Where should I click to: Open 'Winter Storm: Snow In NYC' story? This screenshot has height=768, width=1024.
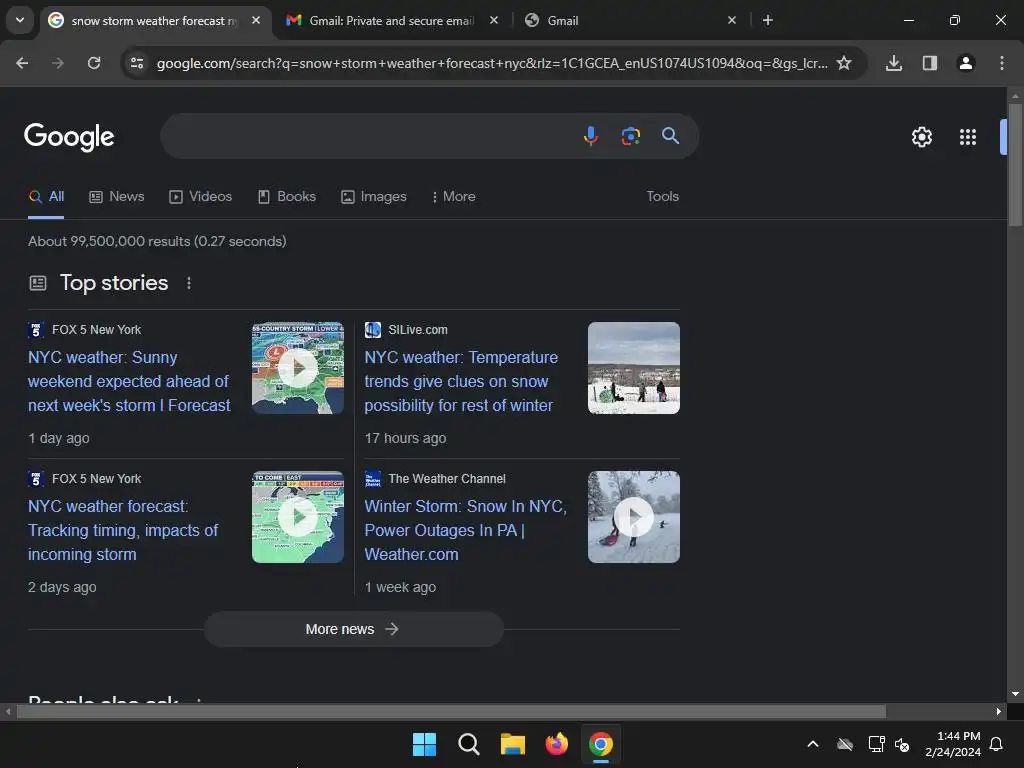[466, 530]
